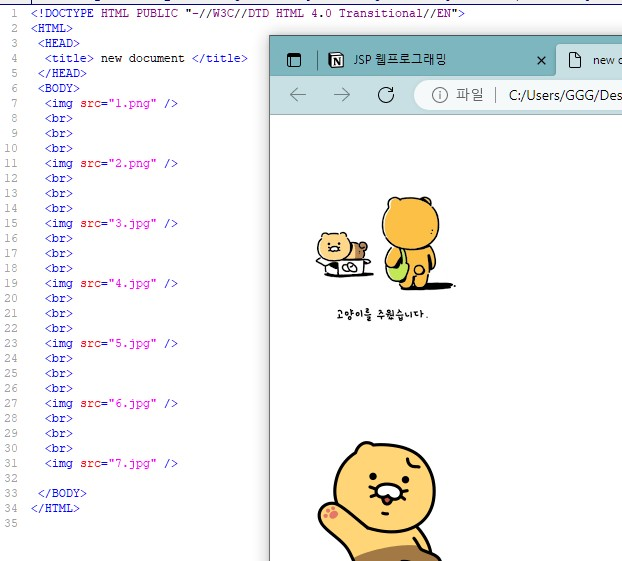
Task: Click the img src="6.jpg" line
Action: click(111, 403)
